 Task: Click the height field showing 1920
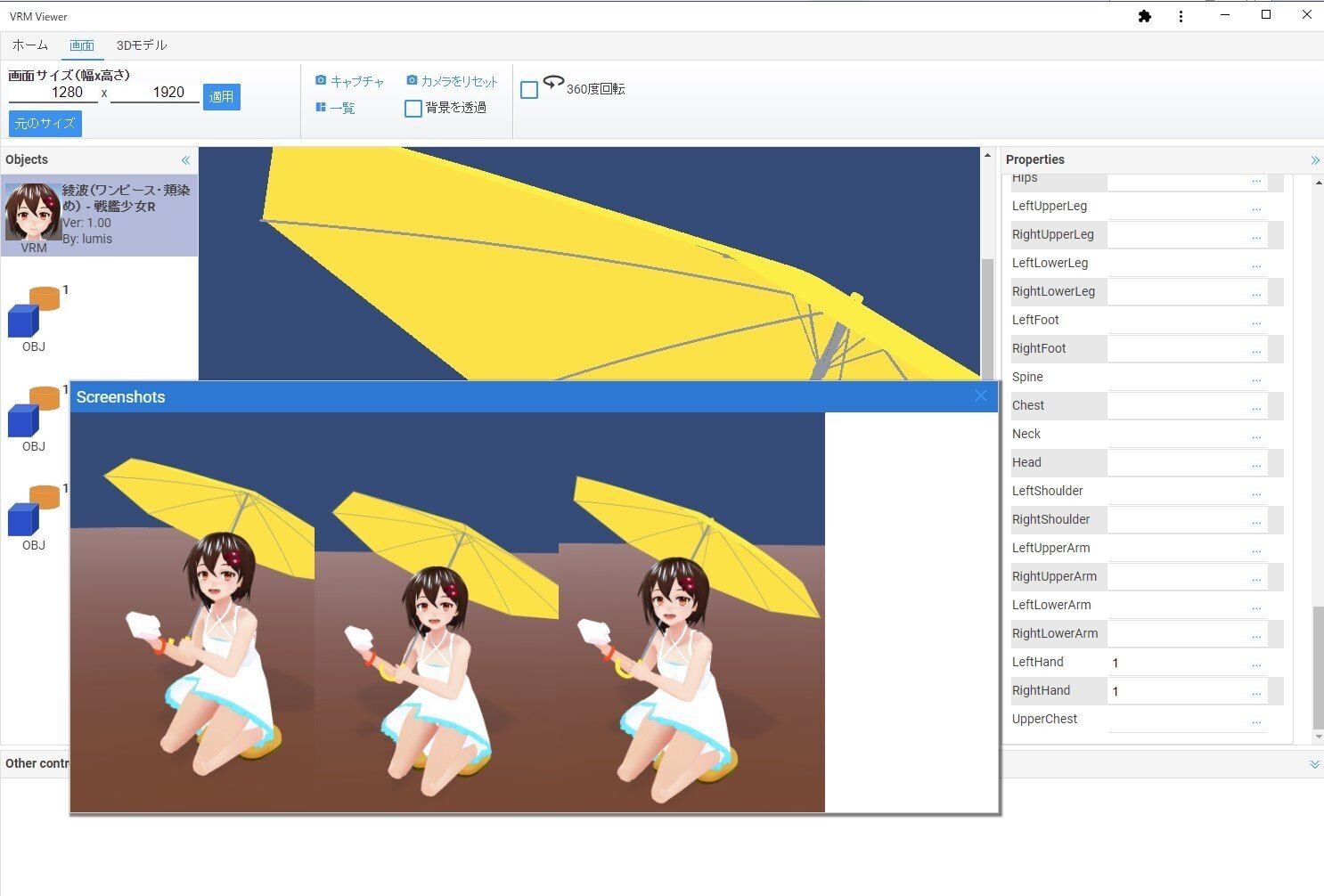[155, 93]
